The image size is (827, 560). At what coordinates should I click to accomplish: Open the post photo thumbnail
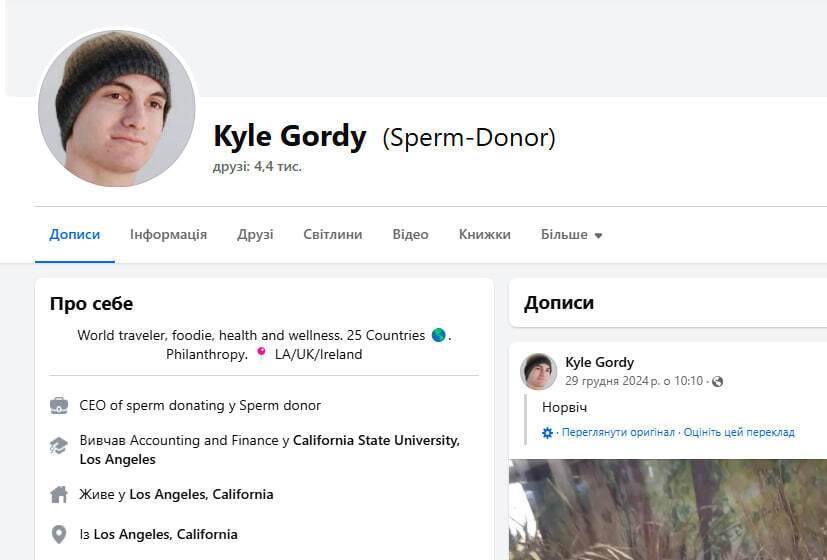click(668, 509)
